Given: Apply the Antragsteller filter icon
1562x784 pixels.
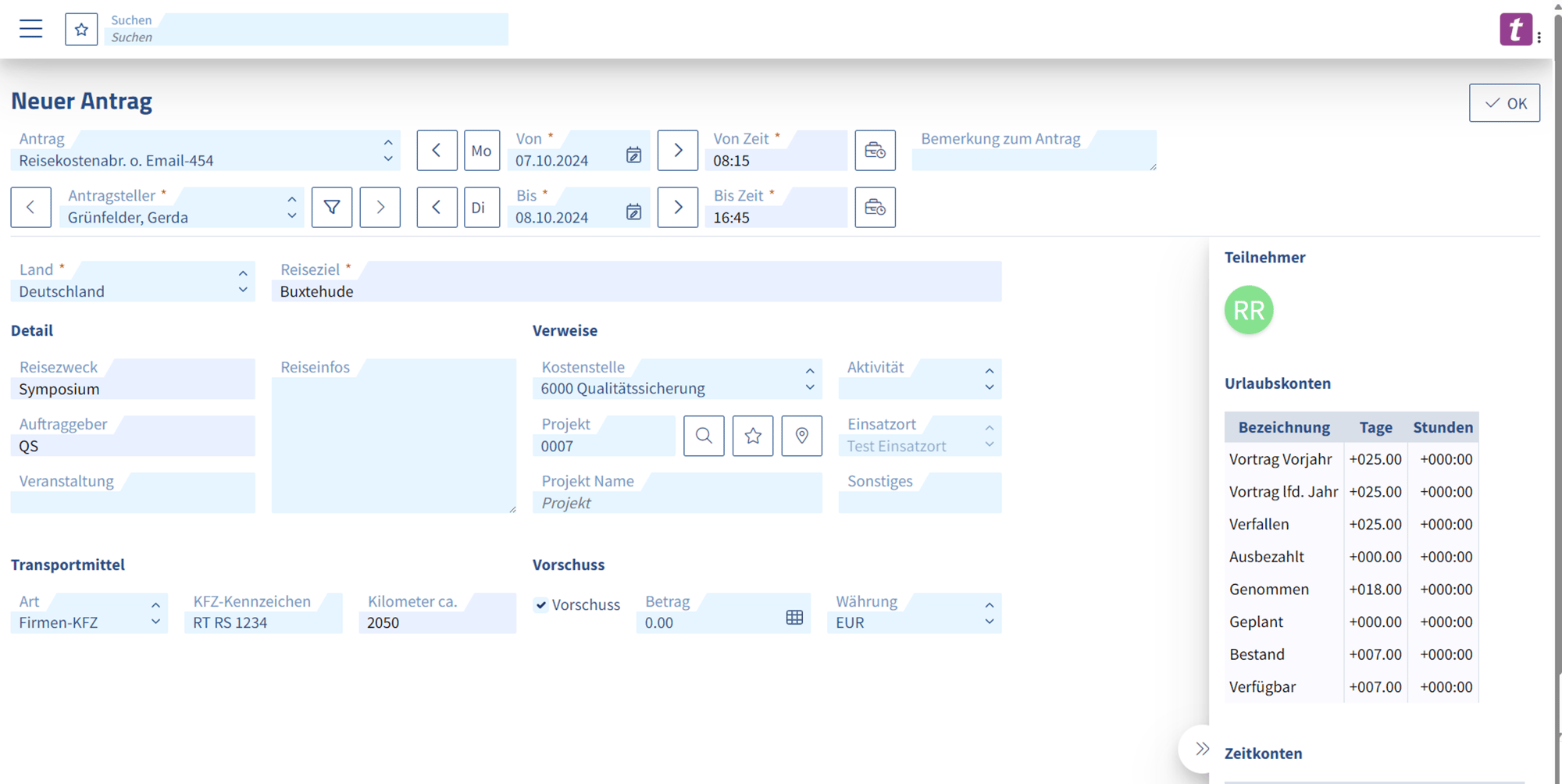Looking at the screenshot, I should (331, 207).
